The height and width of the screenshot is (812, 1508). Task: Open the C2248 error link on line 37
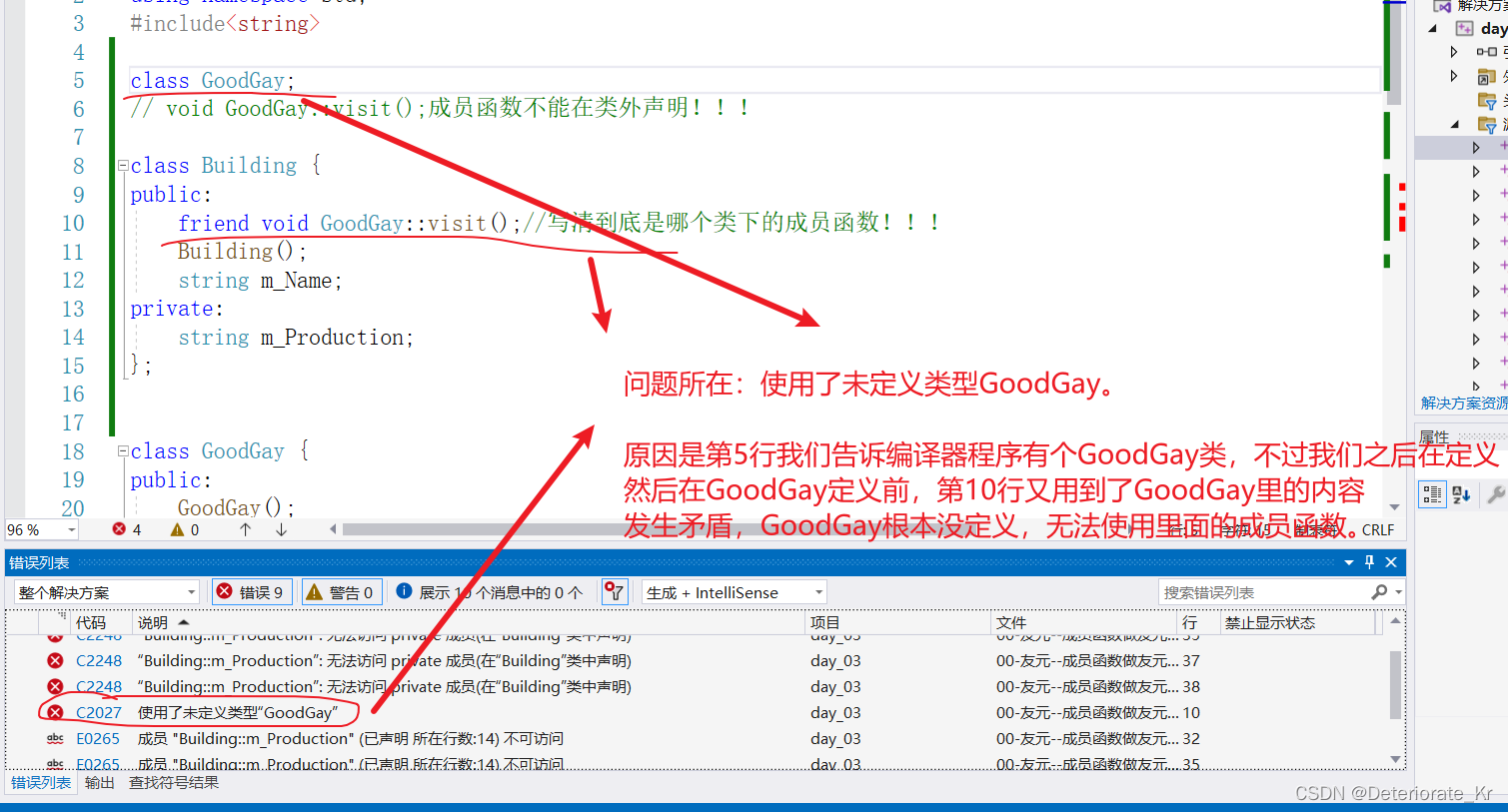pos(99,660)
